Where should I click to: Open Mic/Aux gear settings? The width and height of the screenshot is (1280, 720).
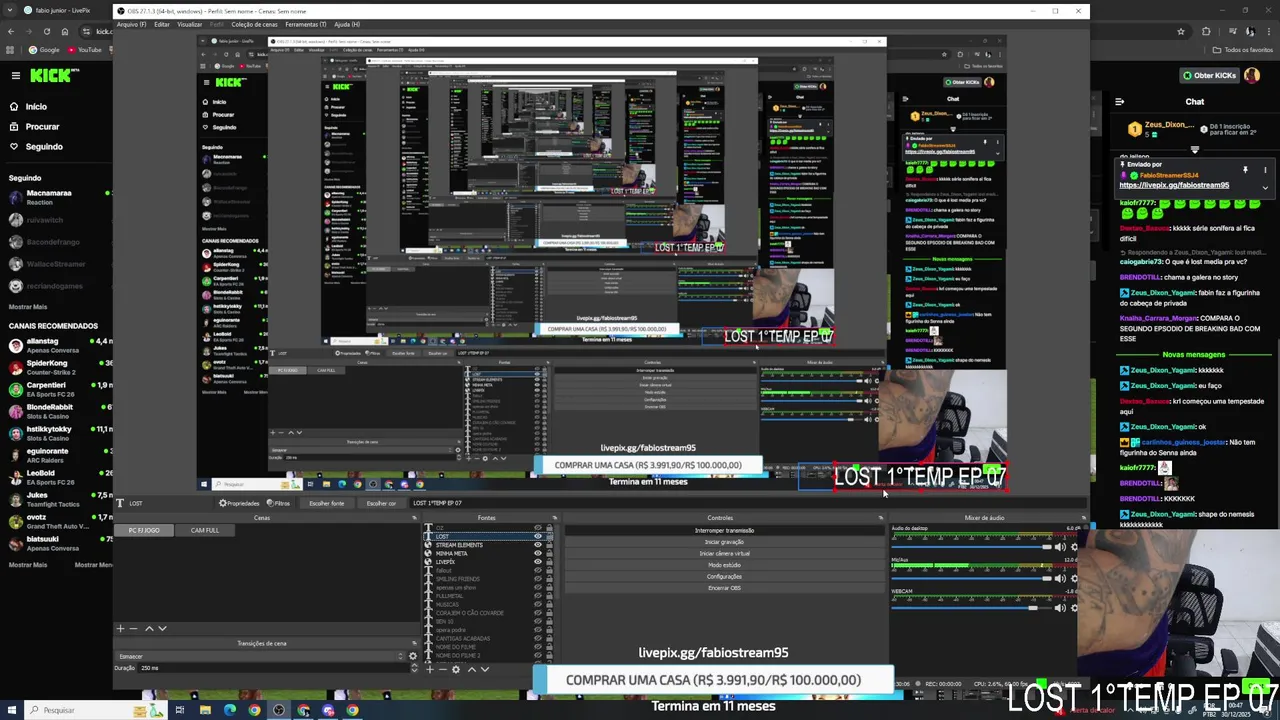[1074, 579]
